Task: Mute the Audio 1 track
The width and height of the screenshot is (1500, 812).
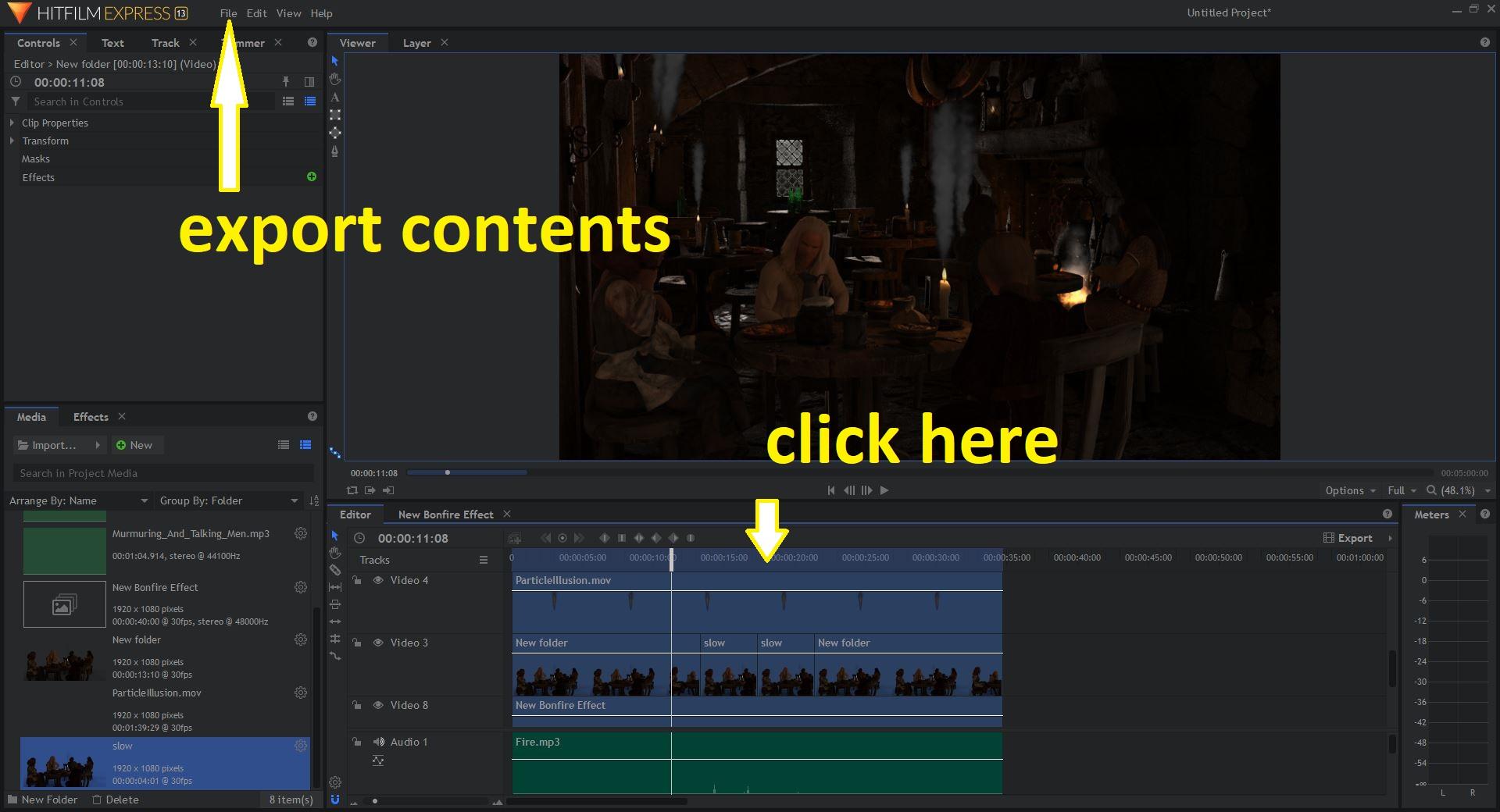Action: click(x=379, y=742)
